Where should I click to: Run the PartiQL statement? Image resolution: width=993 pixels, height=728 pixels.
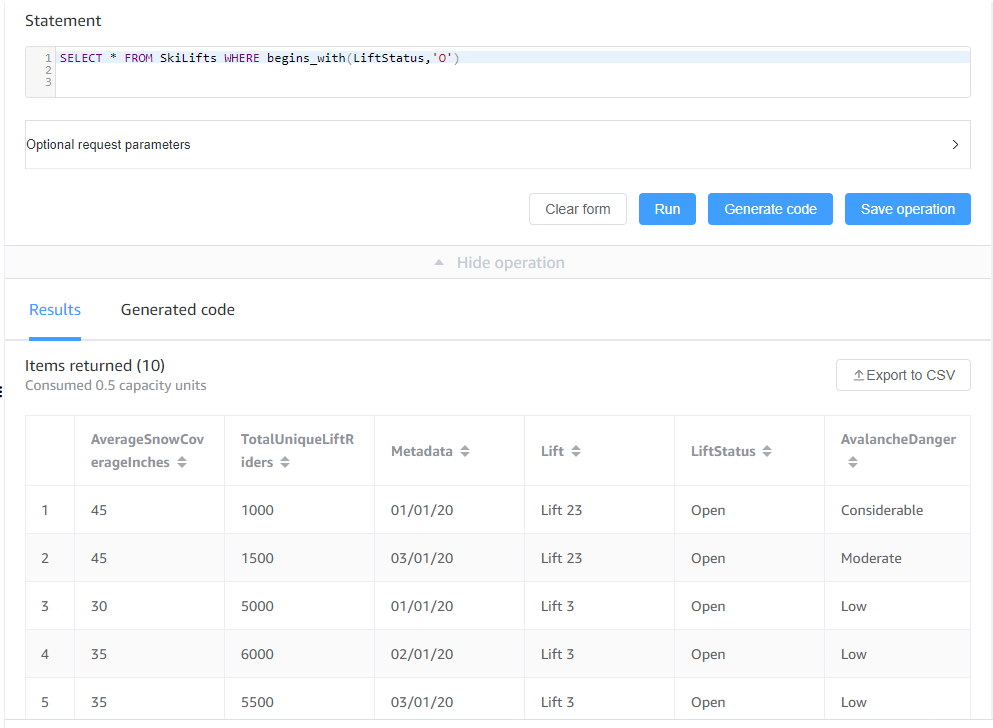[x=667, y=209]
